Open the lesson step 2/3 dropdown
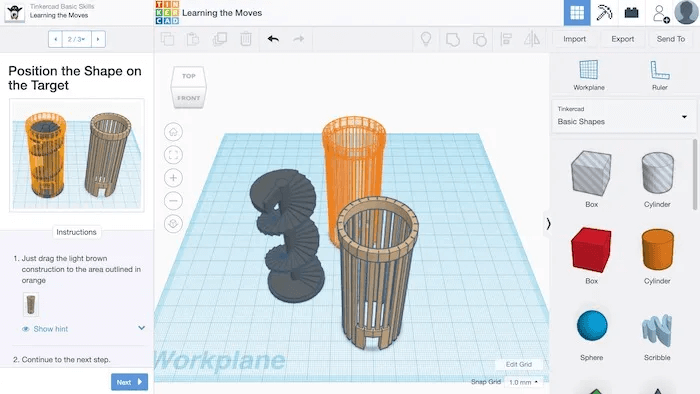 tap(77, 39)
